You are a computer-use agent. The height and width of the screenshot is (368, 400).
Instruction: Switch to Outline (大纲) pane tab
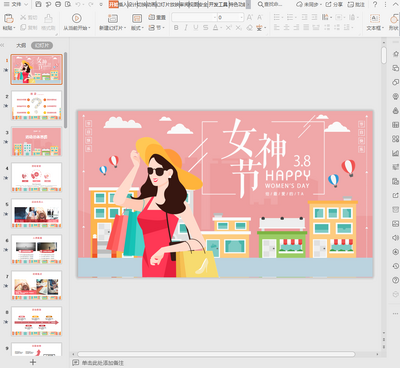pyautogui.click(x=21, y=45)
